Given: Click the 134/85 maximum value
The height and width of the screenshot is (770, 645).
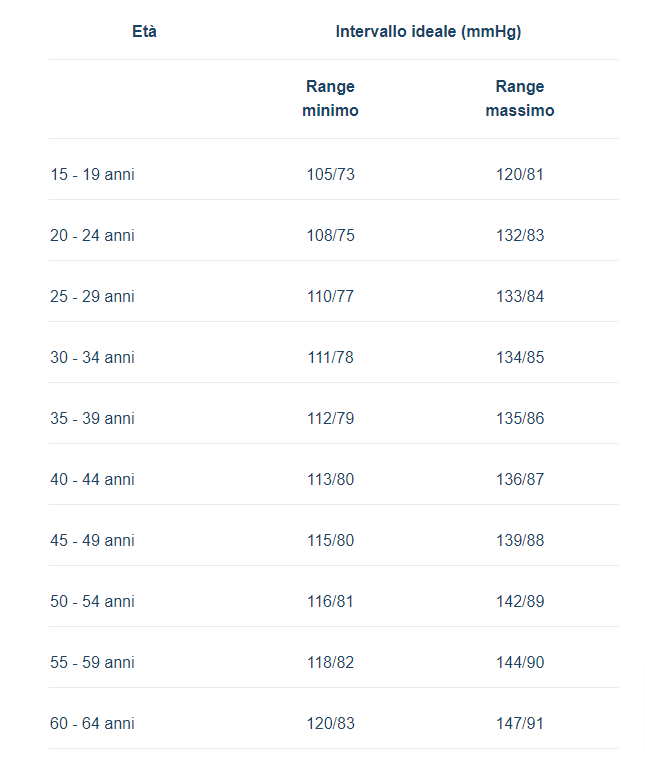Looking at the screenshot, I should pyautogui.click(x=520, y=358).
